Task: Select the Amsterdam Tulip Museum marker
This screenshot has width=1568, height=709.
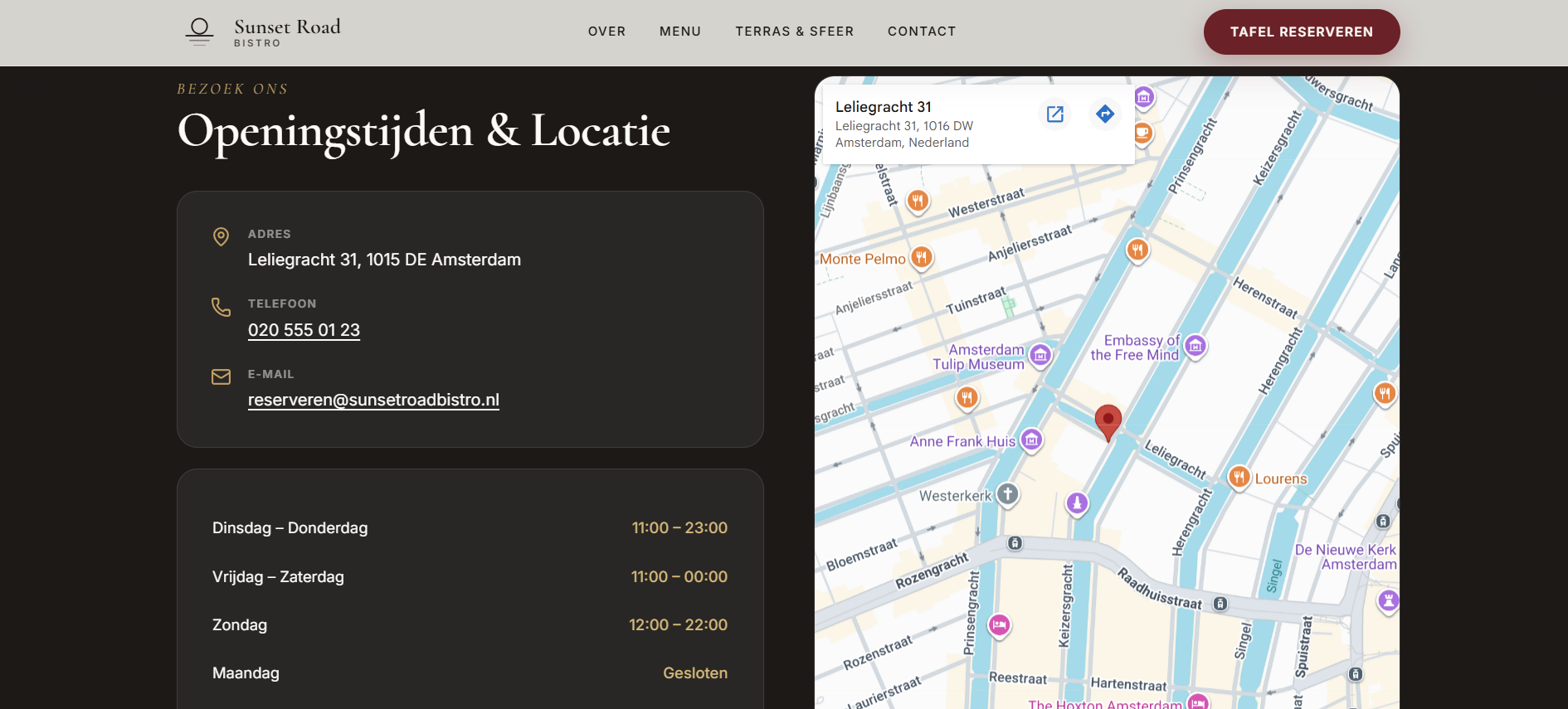Action: pos(1040,356)
